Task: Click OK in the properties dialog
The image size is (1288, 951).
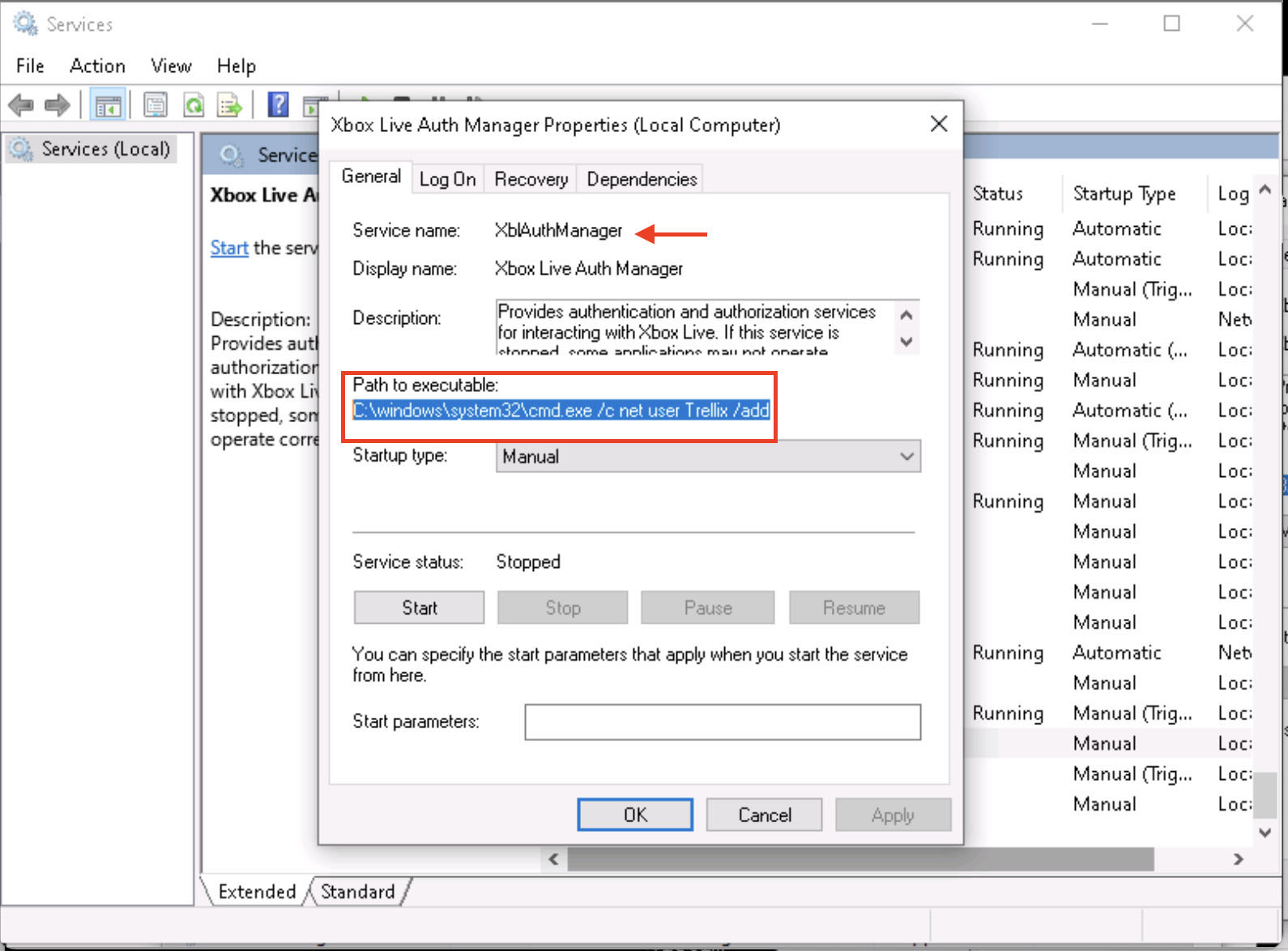Action: click(x=635, y=815)
